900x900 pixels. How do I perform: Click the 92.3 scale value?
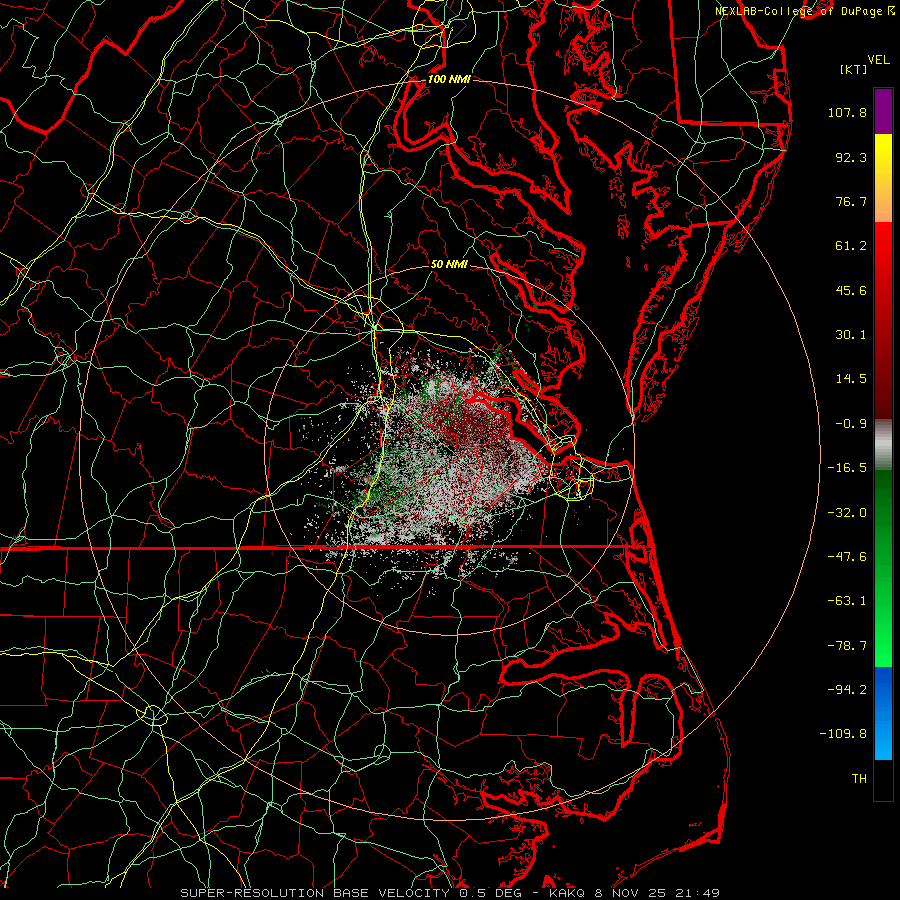point(851,157)
